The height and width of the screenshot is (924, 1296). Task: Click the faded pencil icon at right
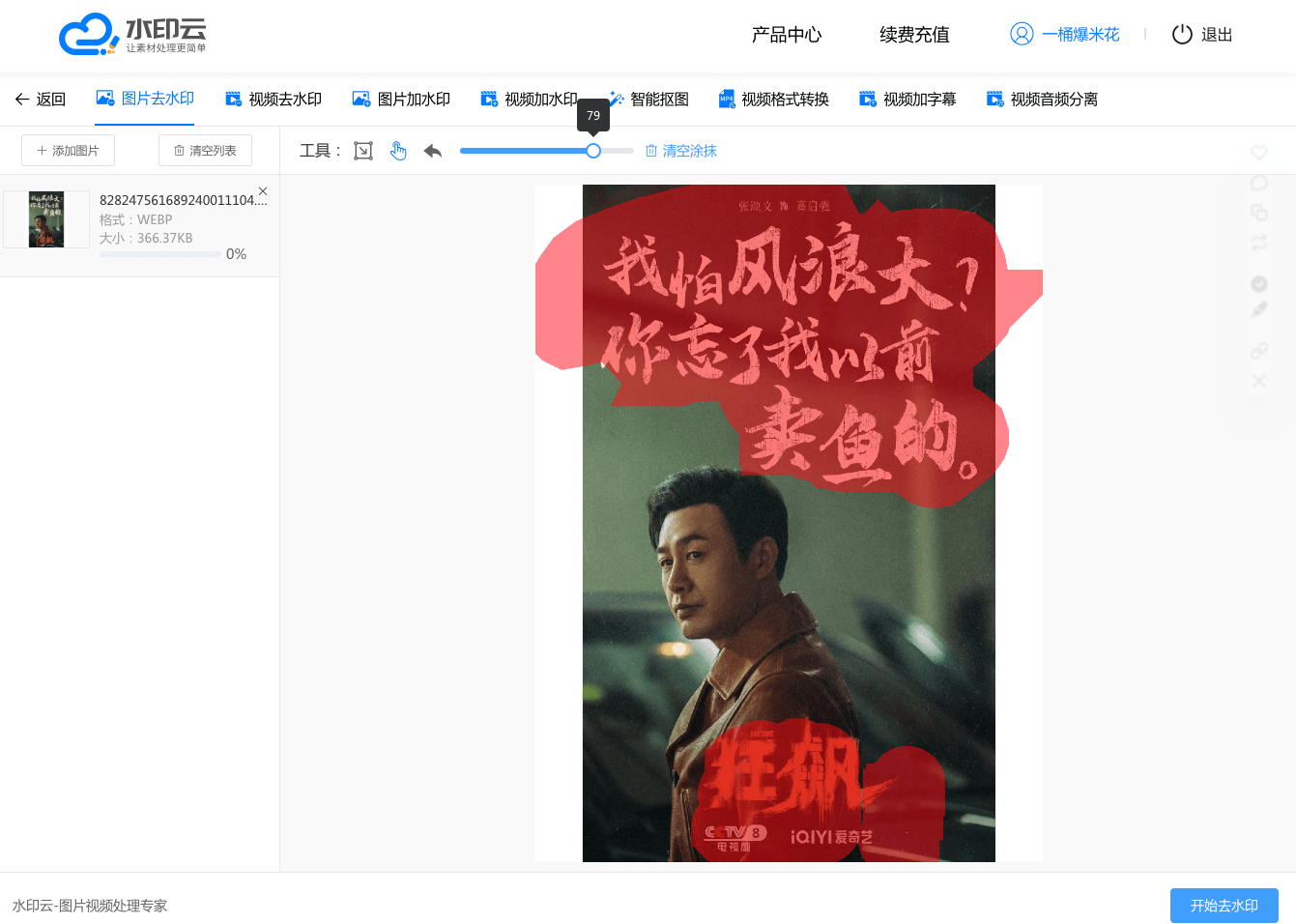(1259, 309)
